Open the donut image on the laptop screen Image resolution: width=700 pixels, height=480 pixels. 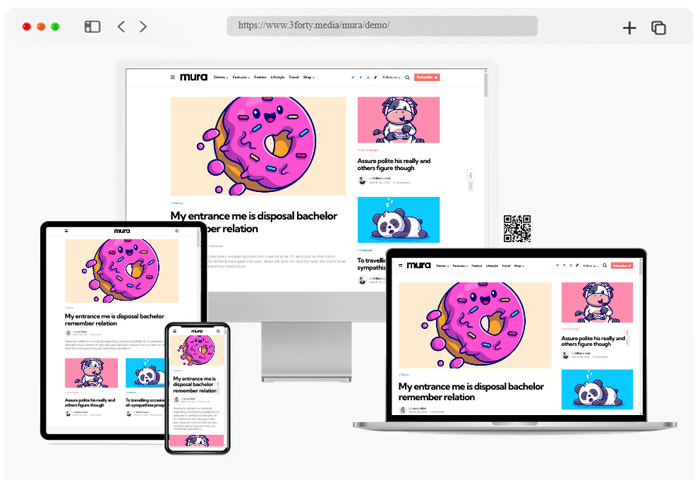tap(475, 325)
